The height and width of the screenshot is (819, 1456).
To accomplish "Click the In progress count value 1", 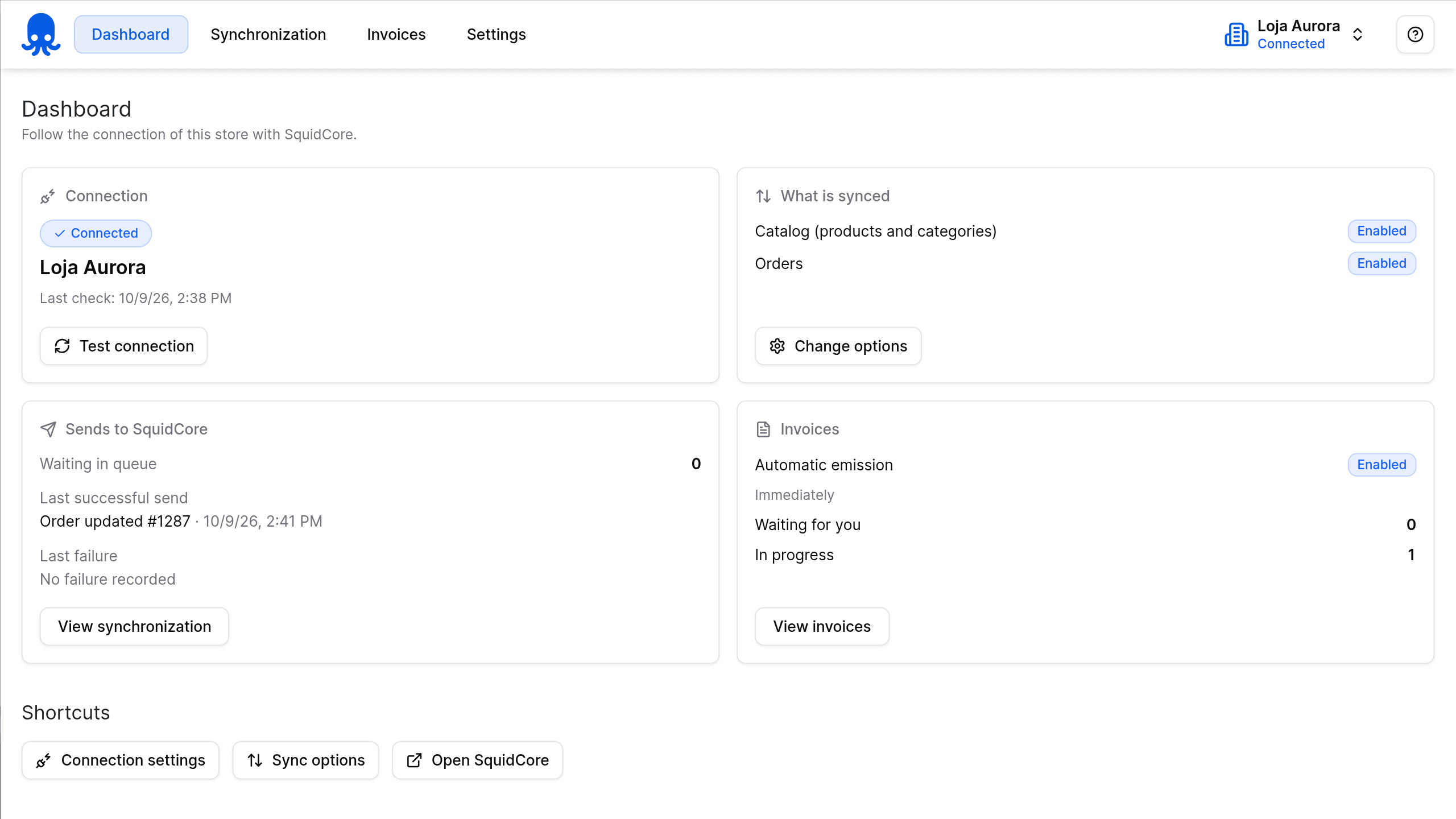I will tap(1411, 555).
